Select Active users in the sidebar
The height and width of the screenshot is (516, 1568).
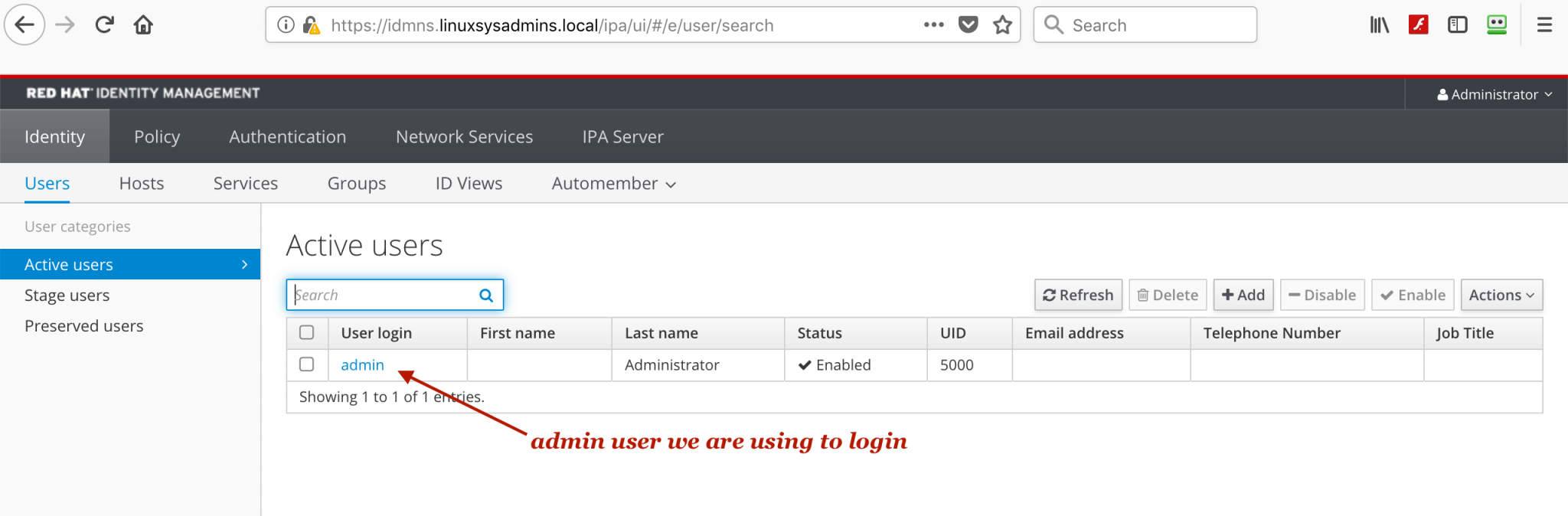(130, 264)
